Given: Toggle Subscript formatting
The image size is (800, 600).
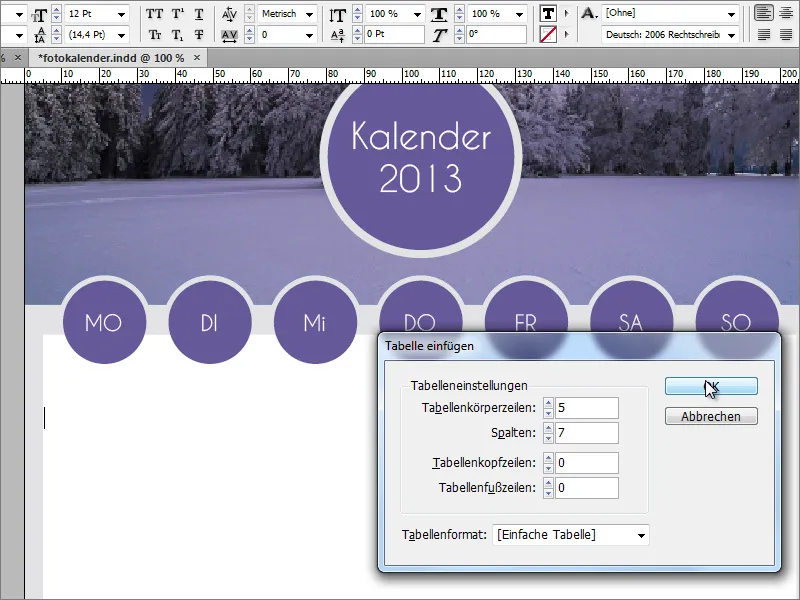Looking at the screenshot, I should click(x=178, y=35).
